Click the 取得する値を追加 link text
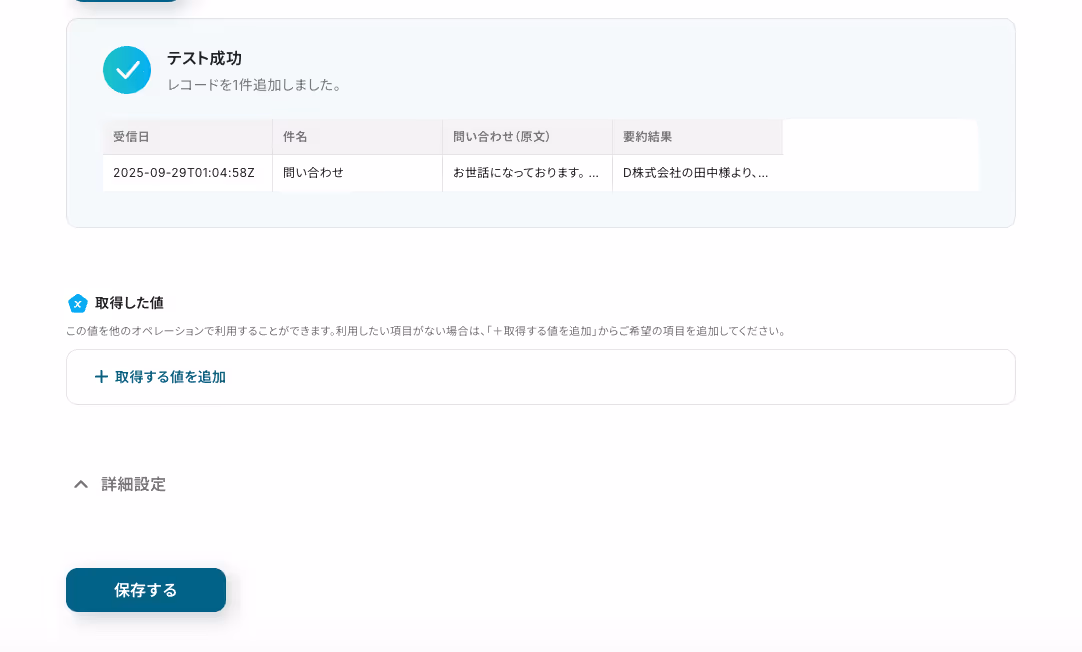This screenshot has height=652, width=1082. pos(170,377)
